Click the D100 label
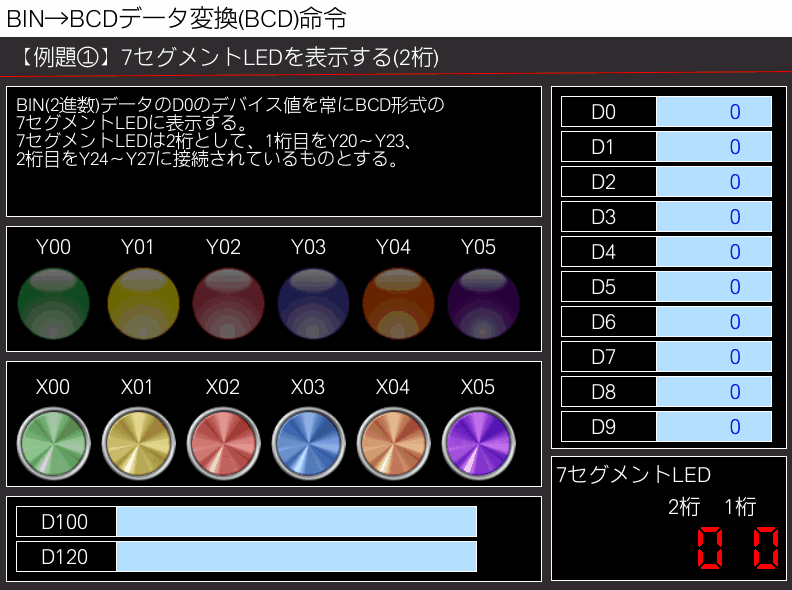This screenshot has width=792, height=590. (66, 521)
